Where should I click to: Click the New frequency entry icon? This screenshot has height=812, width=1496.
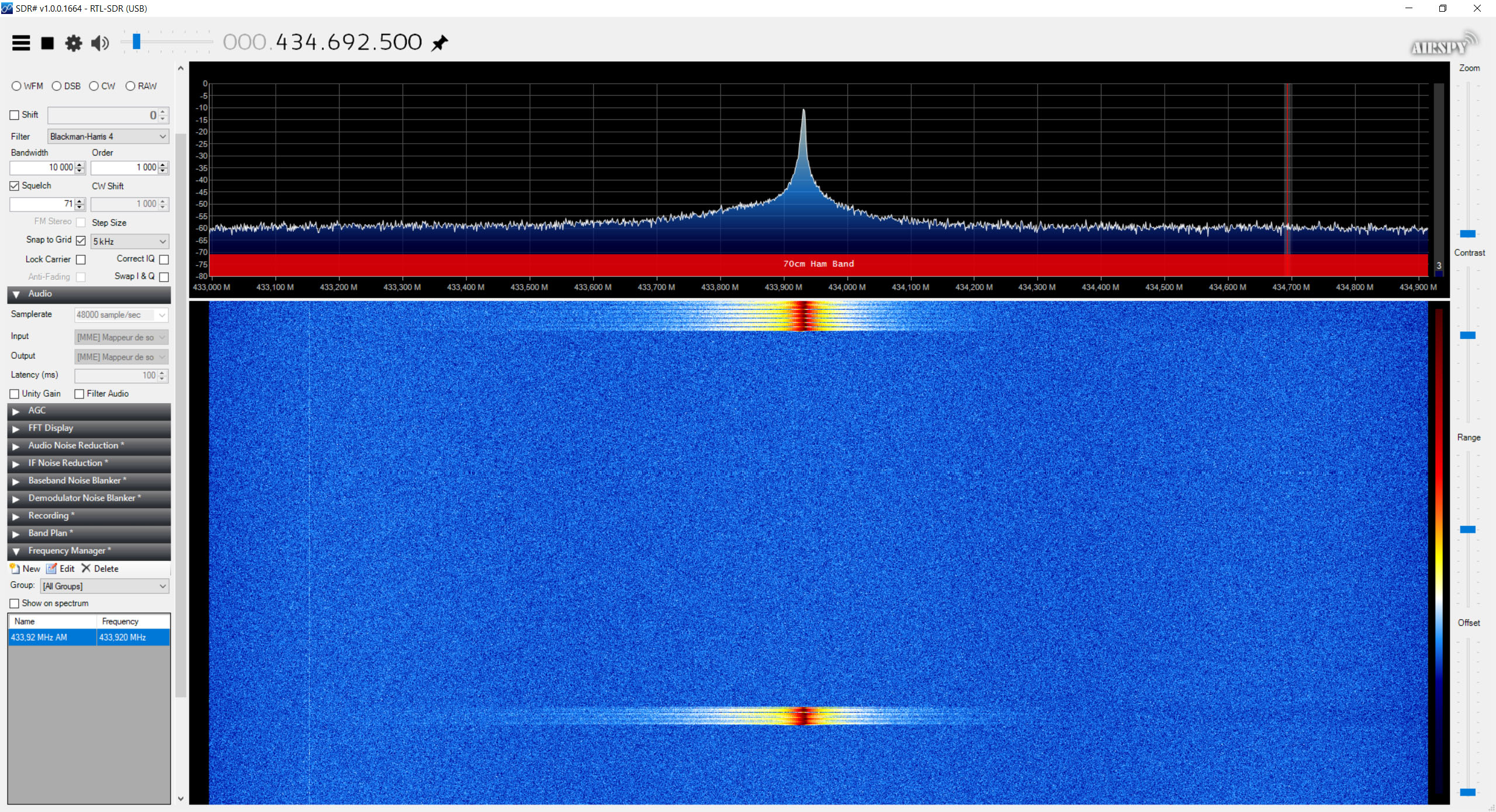coord(16,568)
